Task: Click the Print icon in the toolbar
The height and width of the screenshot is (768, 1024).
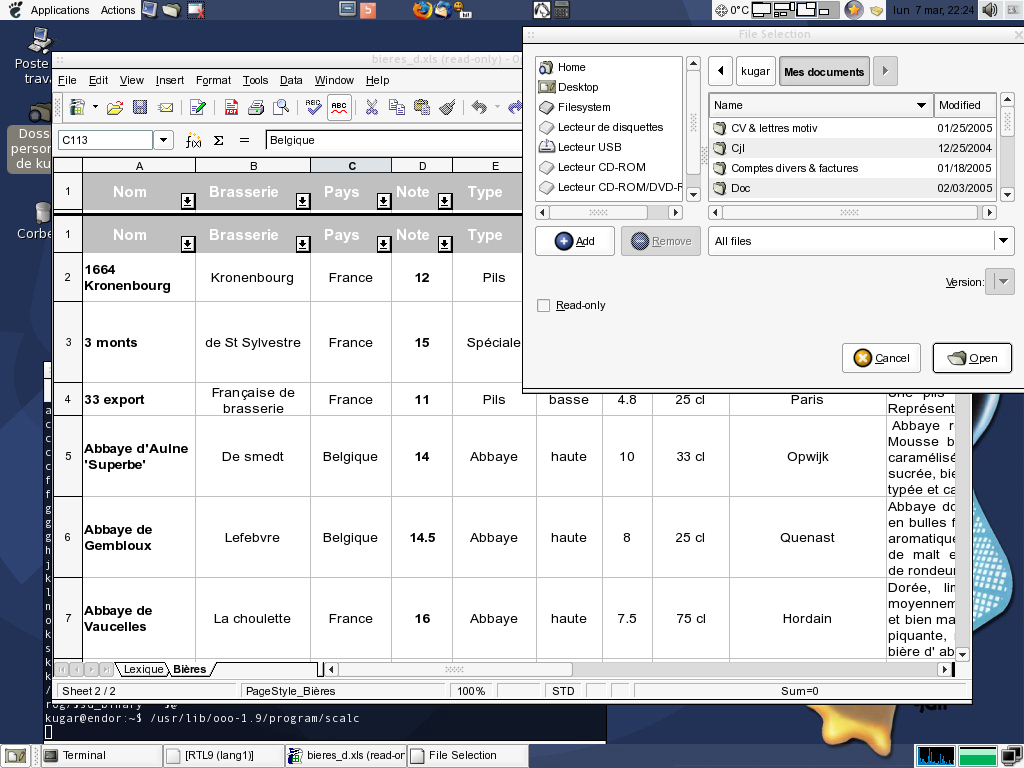Action: click(256, 108)
